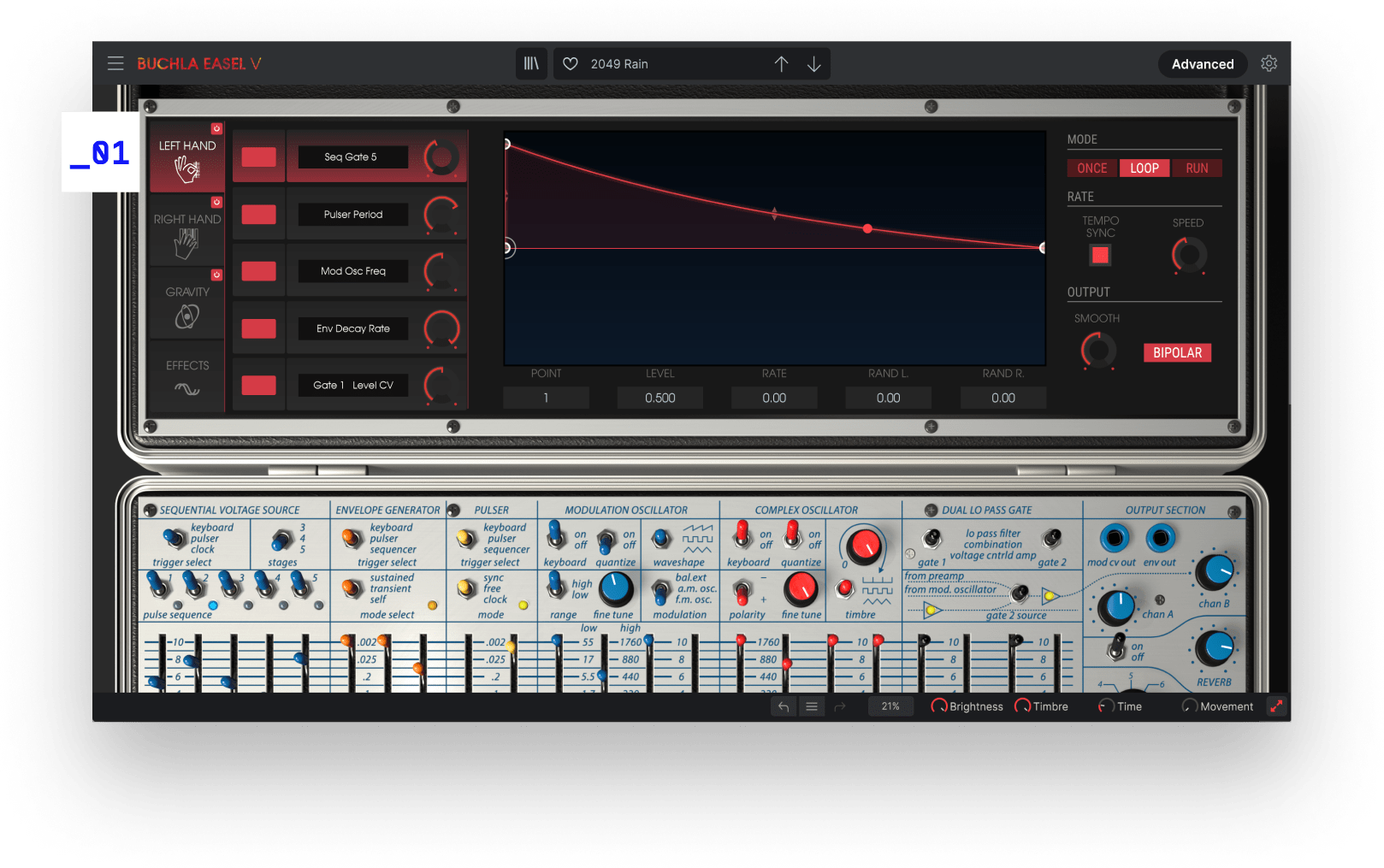Go to next preset with down arrow

(x=814, y=64)
